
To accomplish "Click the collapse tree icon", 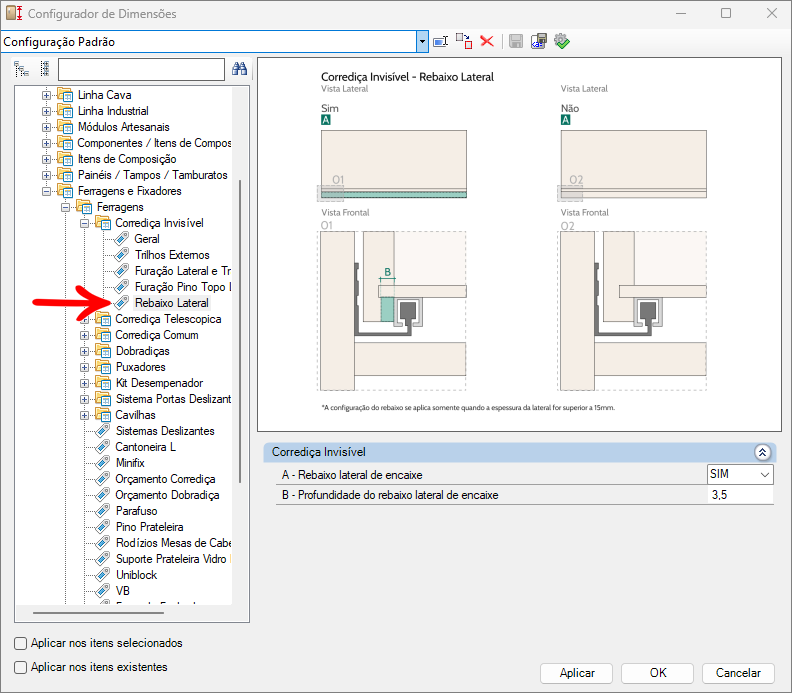I will [44, 69].
